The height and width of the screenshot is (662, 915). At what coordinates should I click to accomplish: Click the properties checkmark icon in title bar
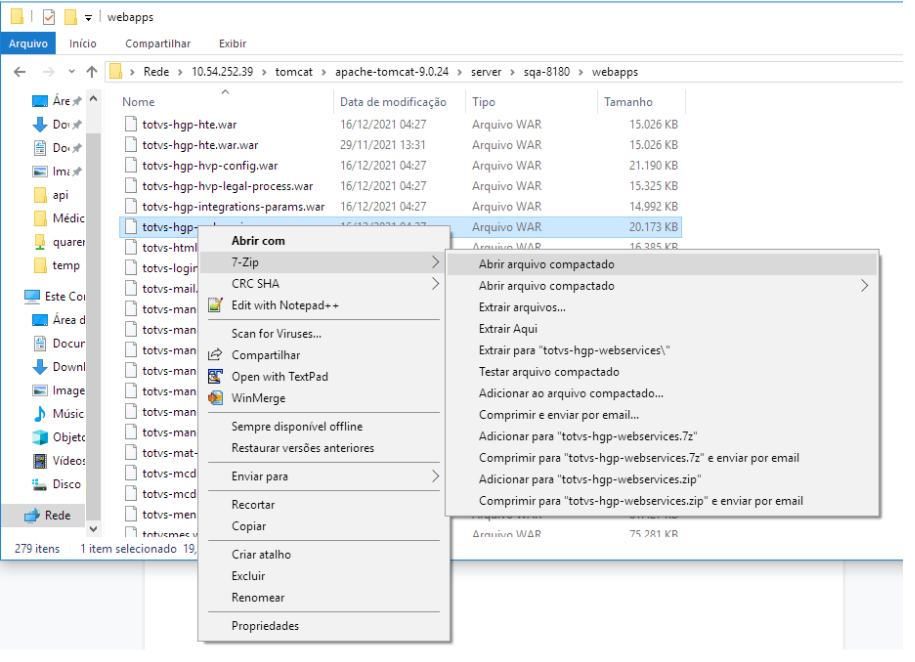coord(49,18)
